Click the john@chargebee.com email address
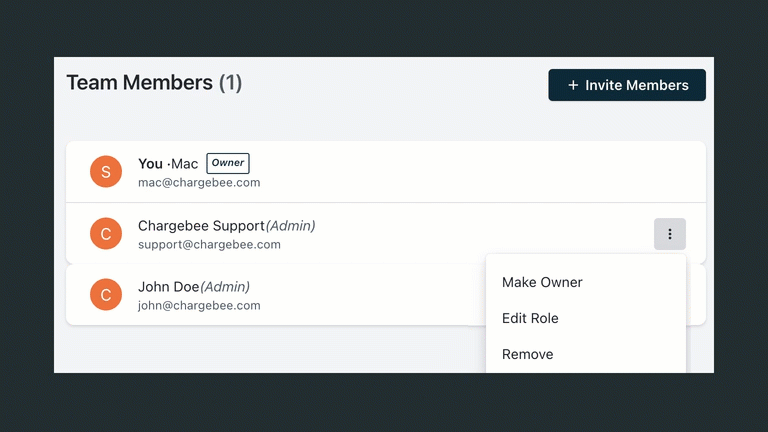Image resolution: width=768 pixels, height=432 pixels. click(x=199, y=306)
